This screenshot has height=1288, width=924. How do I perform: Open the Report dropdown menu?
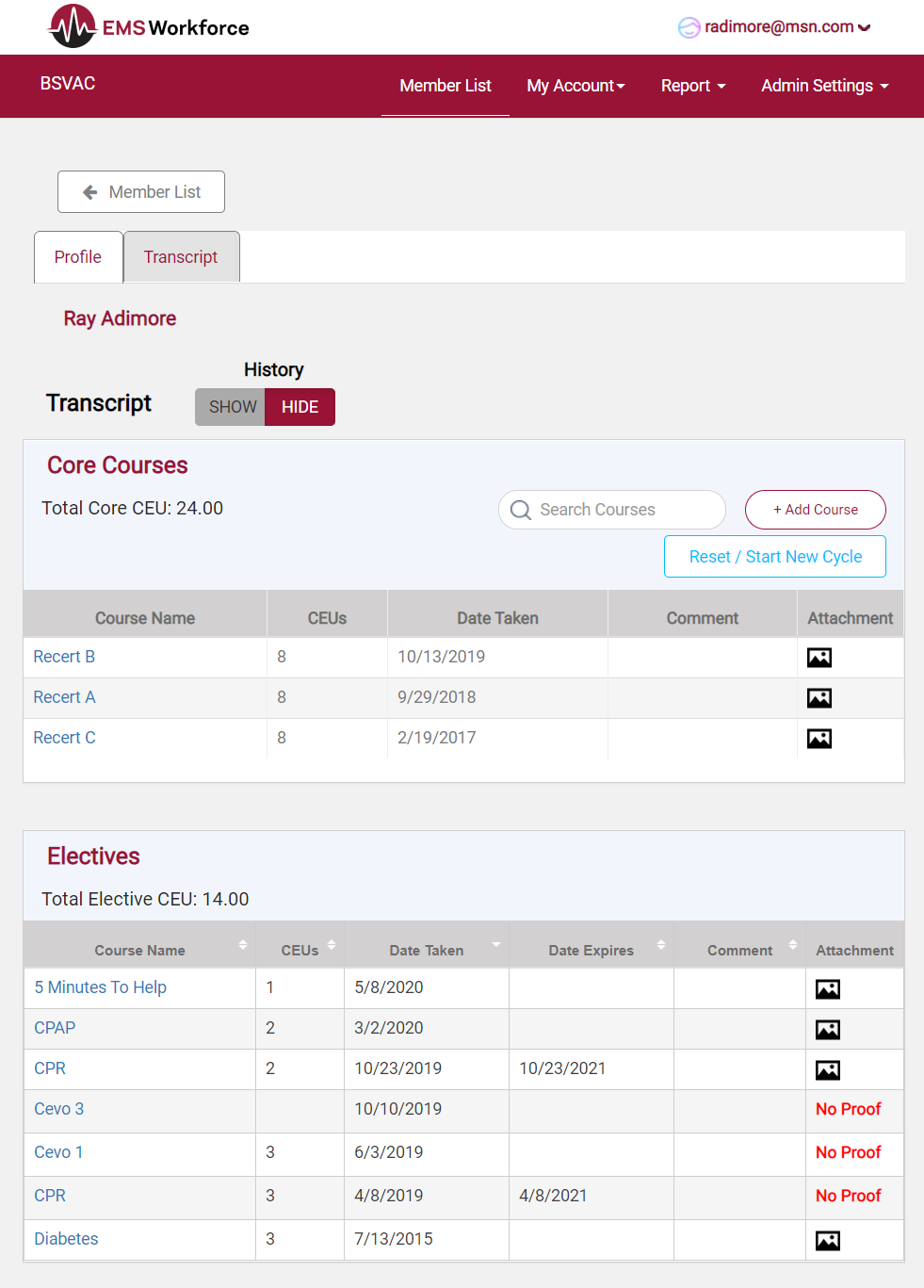(x=693, y=86)
